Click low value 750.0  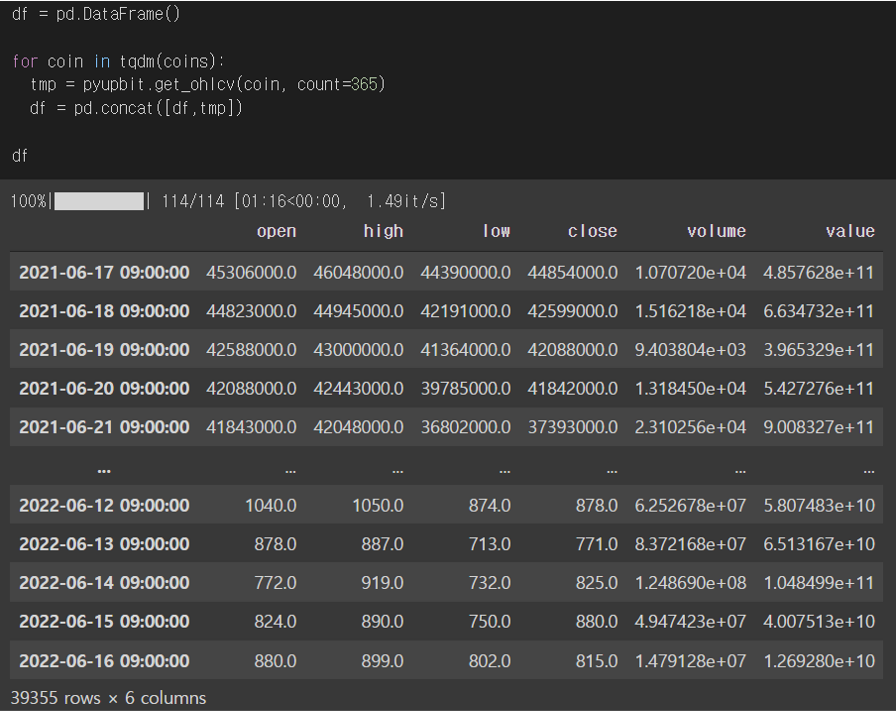(x=490, y=622)
